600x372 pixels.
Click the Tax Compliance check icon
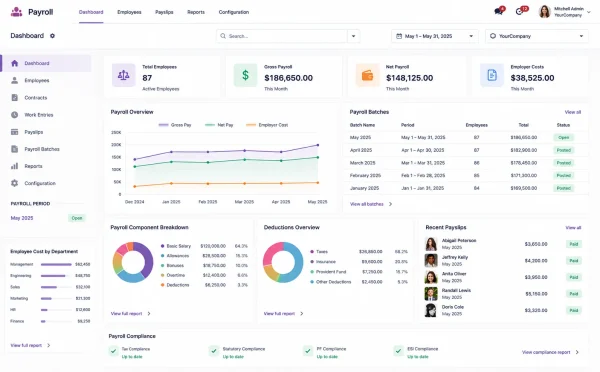point(114,351)
